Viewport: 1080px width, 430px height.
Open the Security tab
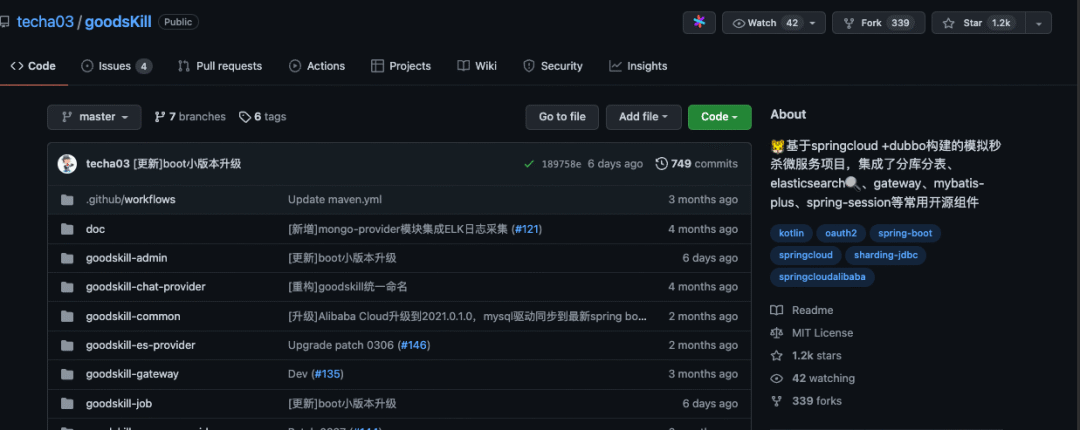tap(552, 66)
